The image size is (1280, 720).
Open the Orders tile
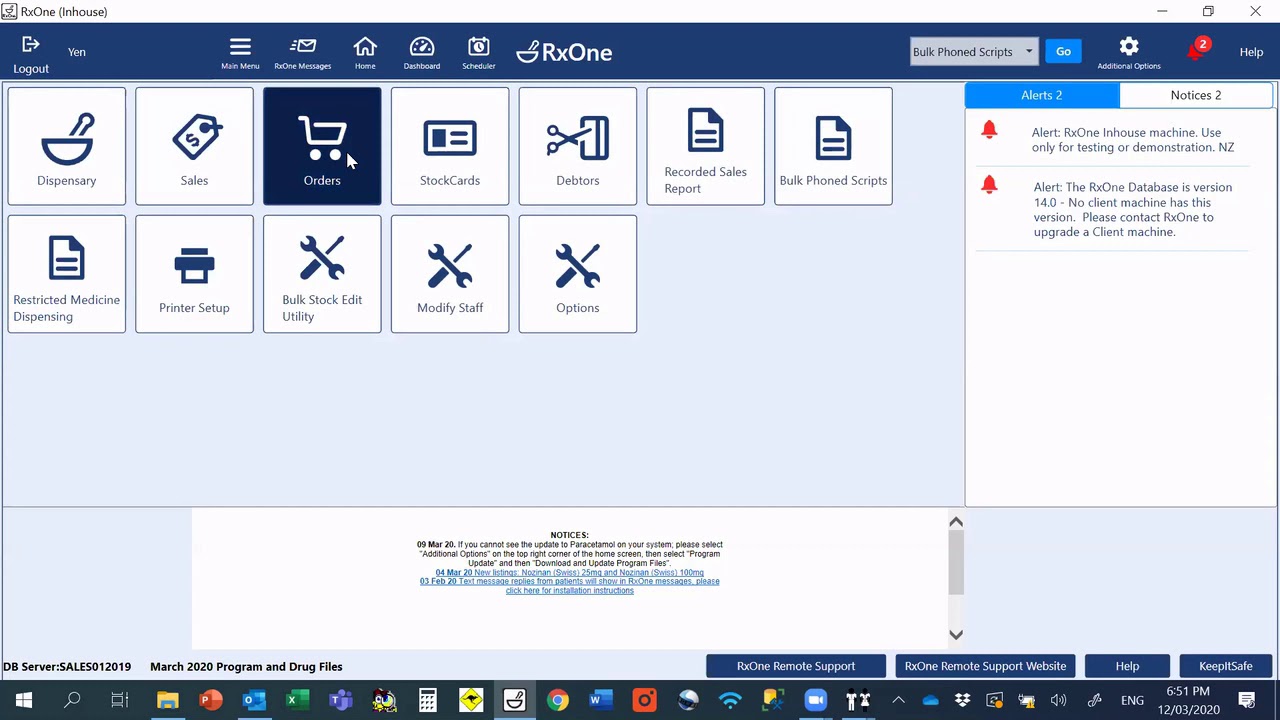pyautogui.click(x=322, y=146)
